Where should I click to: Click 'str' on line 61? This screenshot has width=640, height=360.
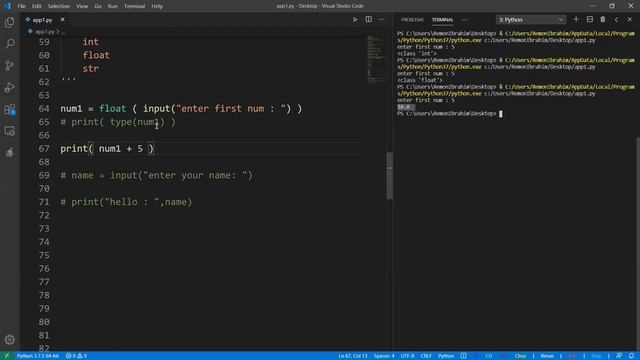91,69
